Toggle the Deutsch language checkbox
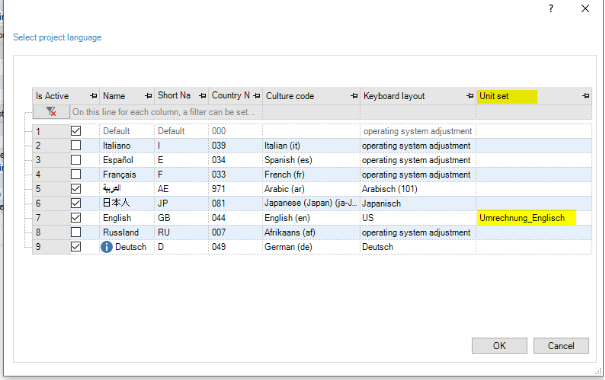Image resolution: width=605 pixels, height=380 pixels. (76, 247)
